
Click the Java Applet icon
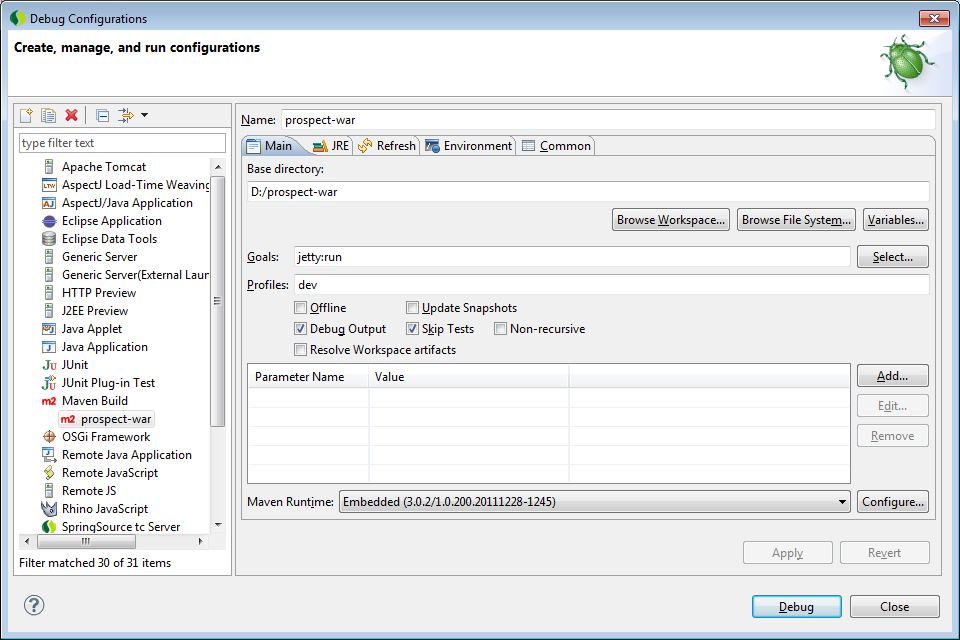click(49, 329)
